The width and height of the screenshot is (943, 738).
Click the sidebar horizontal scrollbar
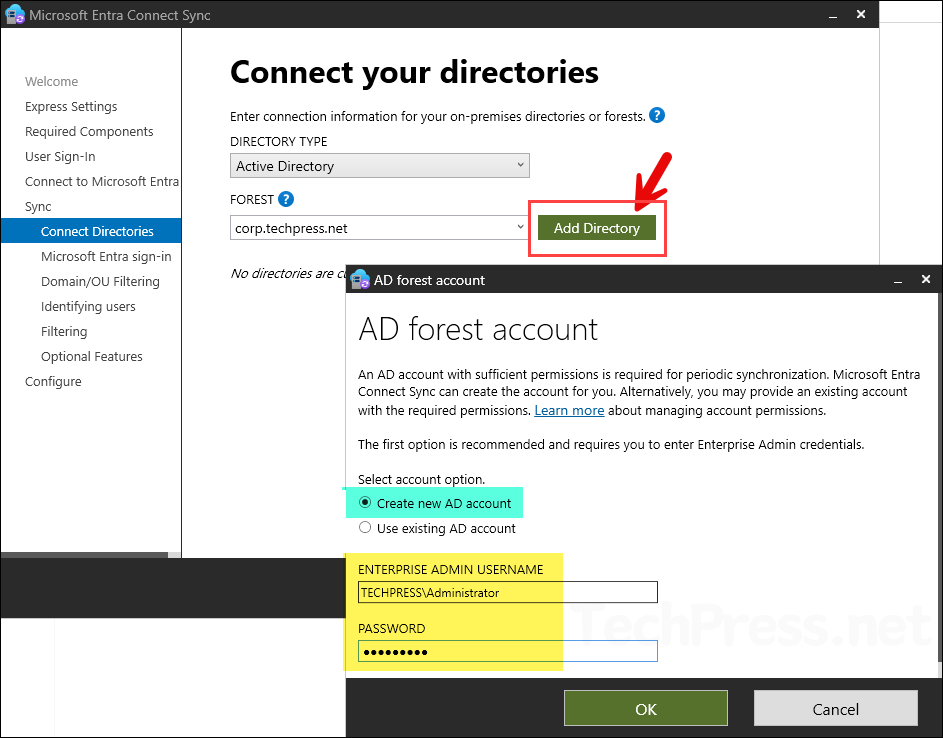[x=84, y=555]
